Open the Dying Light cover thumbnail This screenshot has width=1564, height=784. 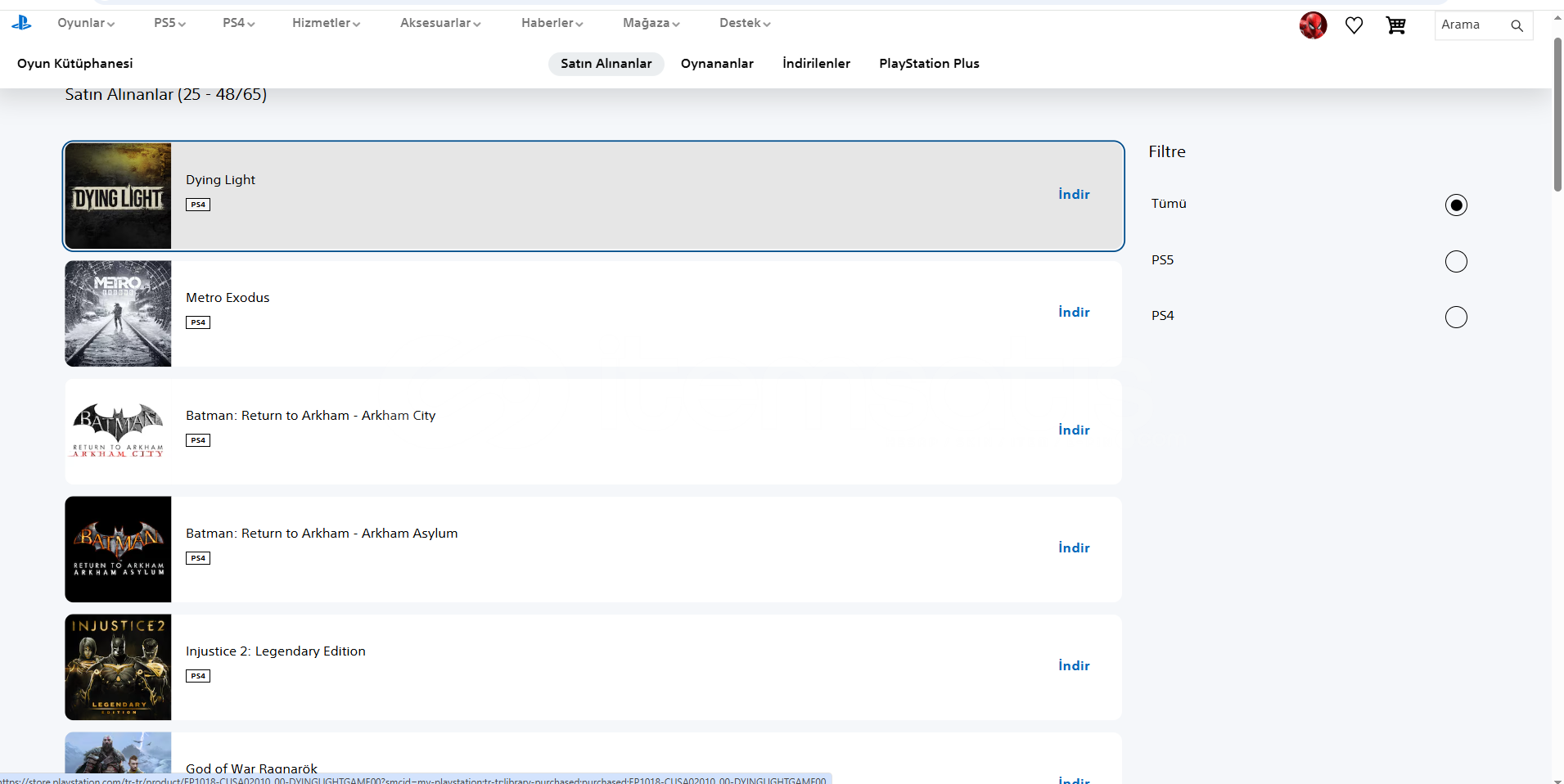pyautogui.click(x=118, y=196)
